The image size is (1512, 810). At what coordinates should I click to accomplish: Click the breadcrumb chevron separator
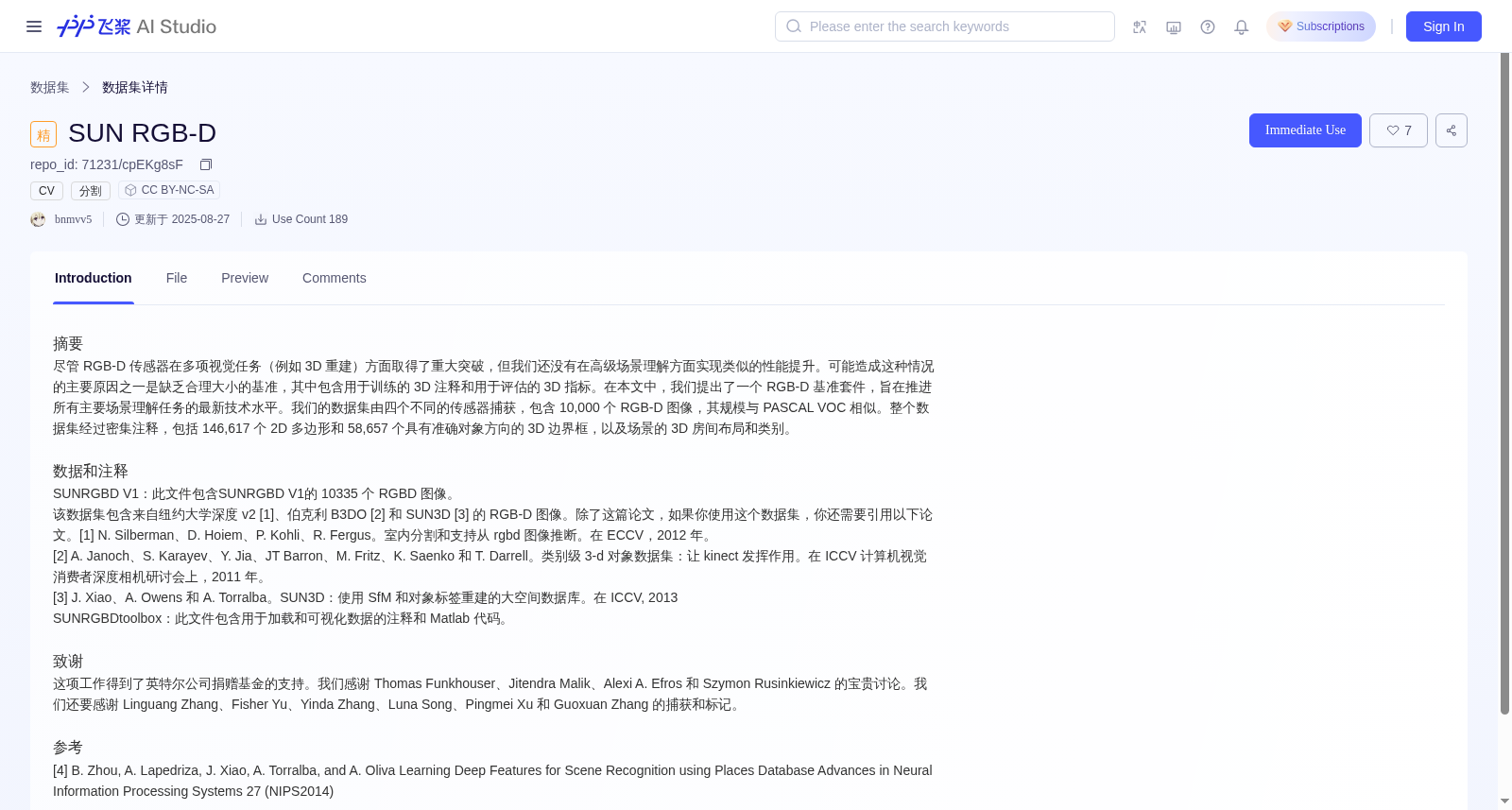86,87
